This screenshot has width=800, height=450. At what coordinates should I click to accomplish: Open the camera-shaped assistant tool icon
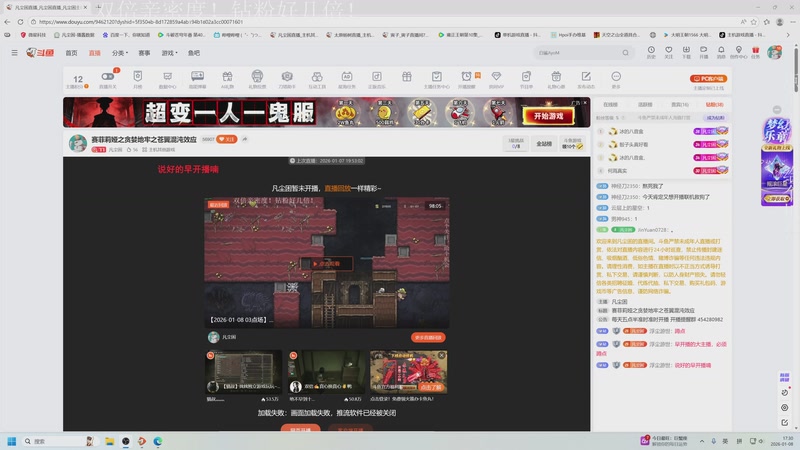[287, 77]
